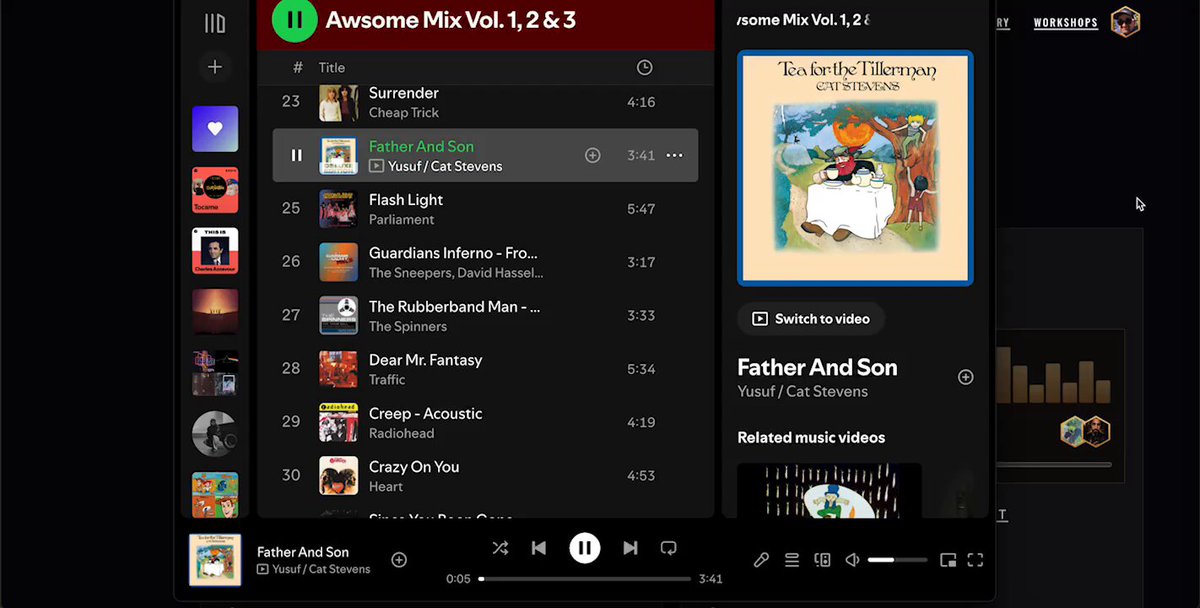Select the Flash Light track row
Screen dimensions: 1200x608
click(x=485, y=209)
